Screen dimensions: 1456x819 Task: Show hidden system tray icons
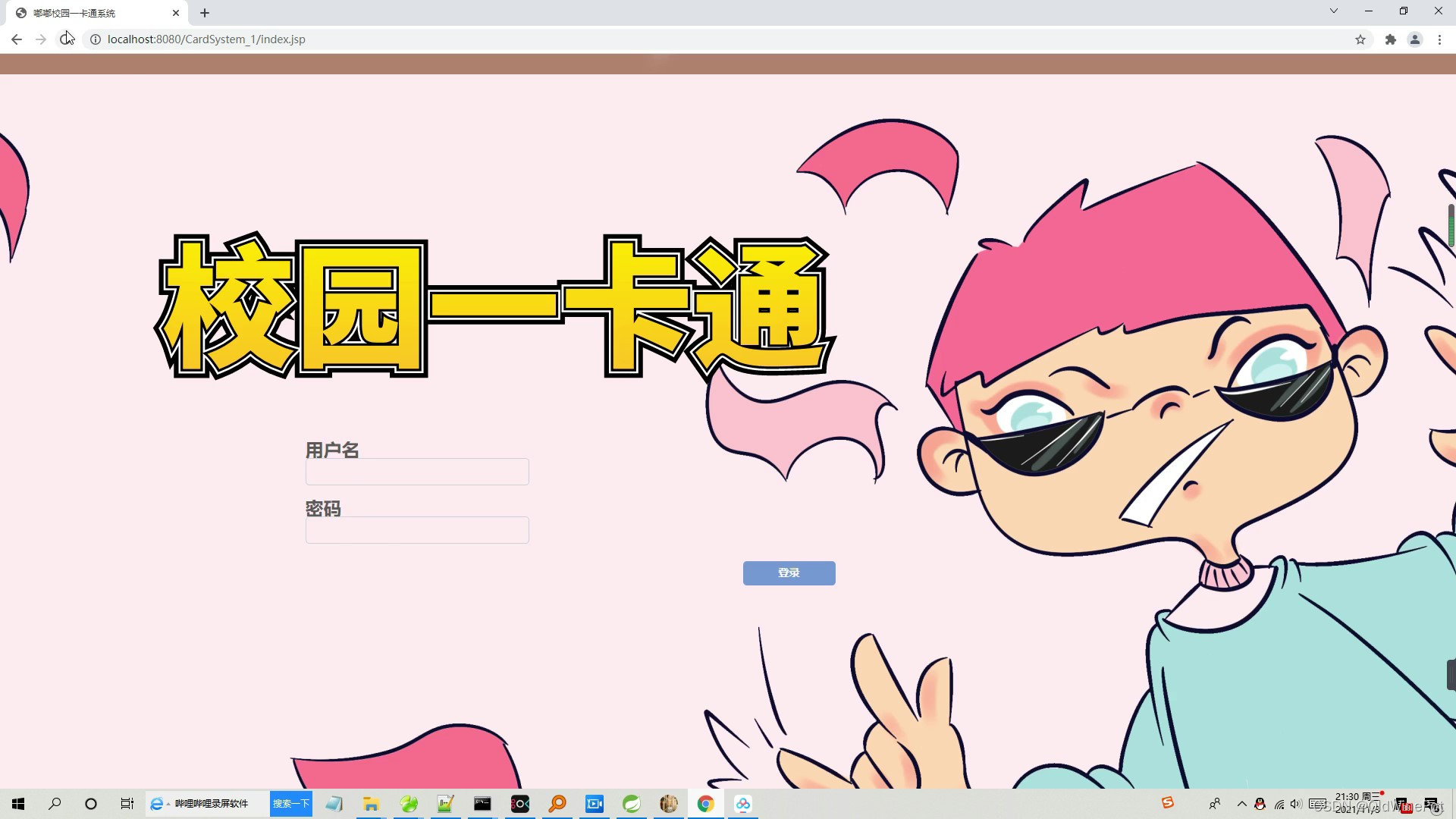point(1241,804)
